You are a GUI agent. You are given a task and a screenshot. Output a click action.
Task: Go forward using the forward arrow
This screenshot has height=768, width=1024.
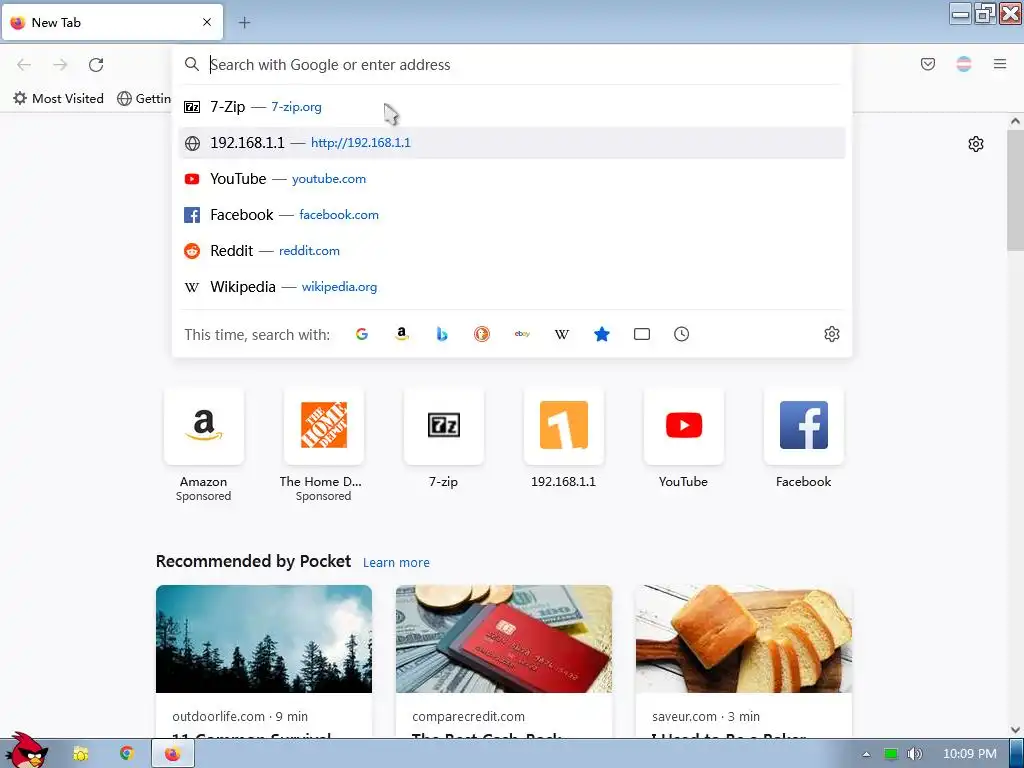coord(60,65)
